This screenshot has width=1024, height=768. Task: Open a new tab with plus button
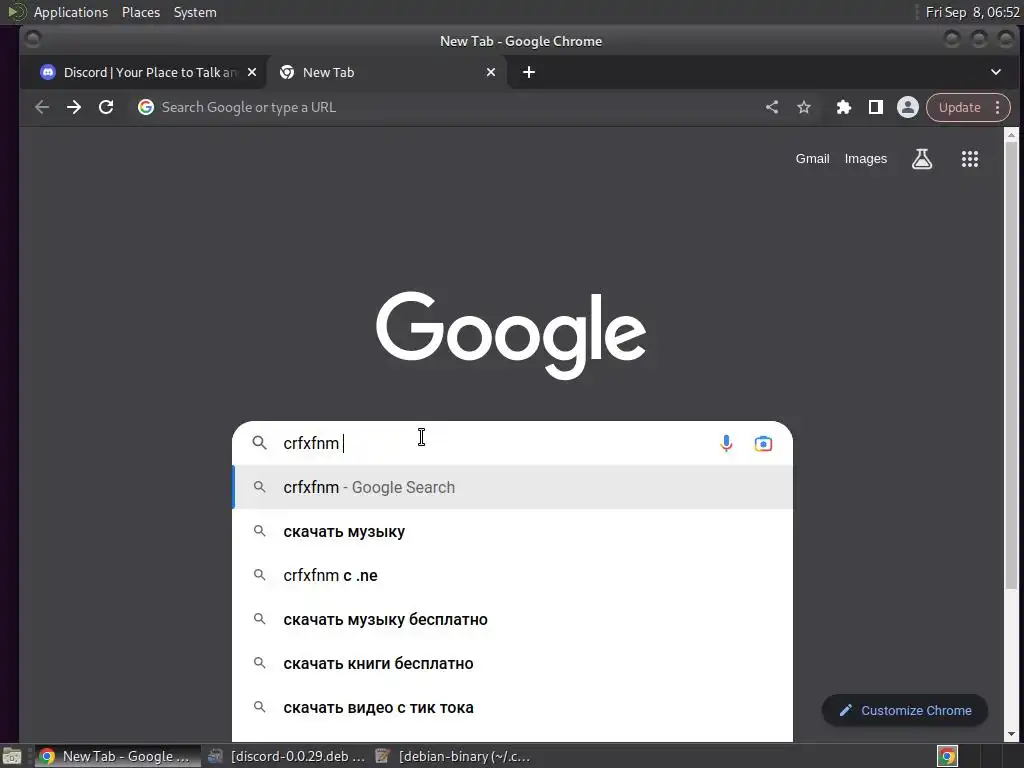tap(529, 72)
